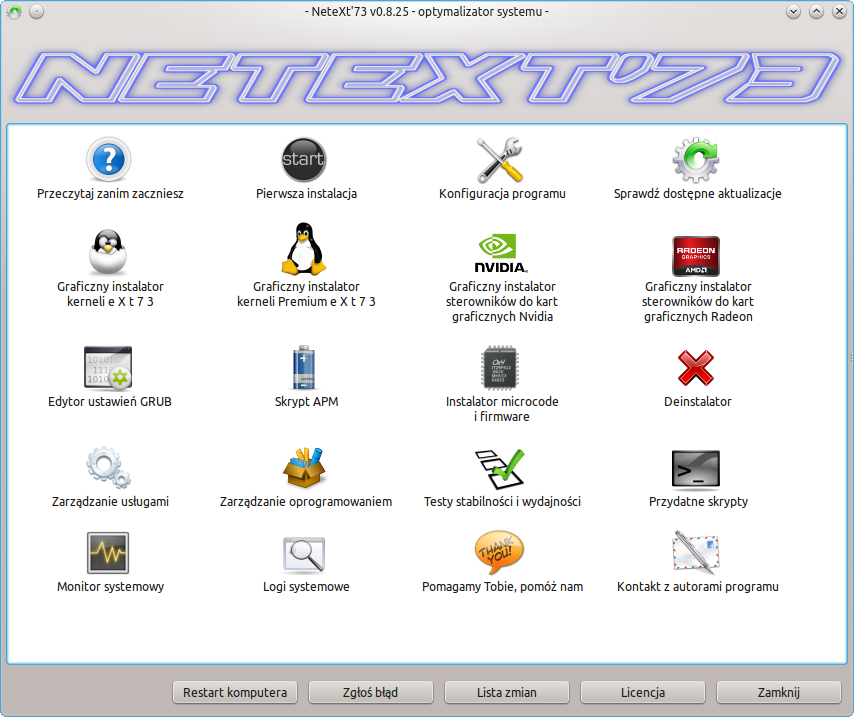Launch the waveform system monitor icon
The width and height of the screenshot is (854, 717).
(x=108, y=553)
